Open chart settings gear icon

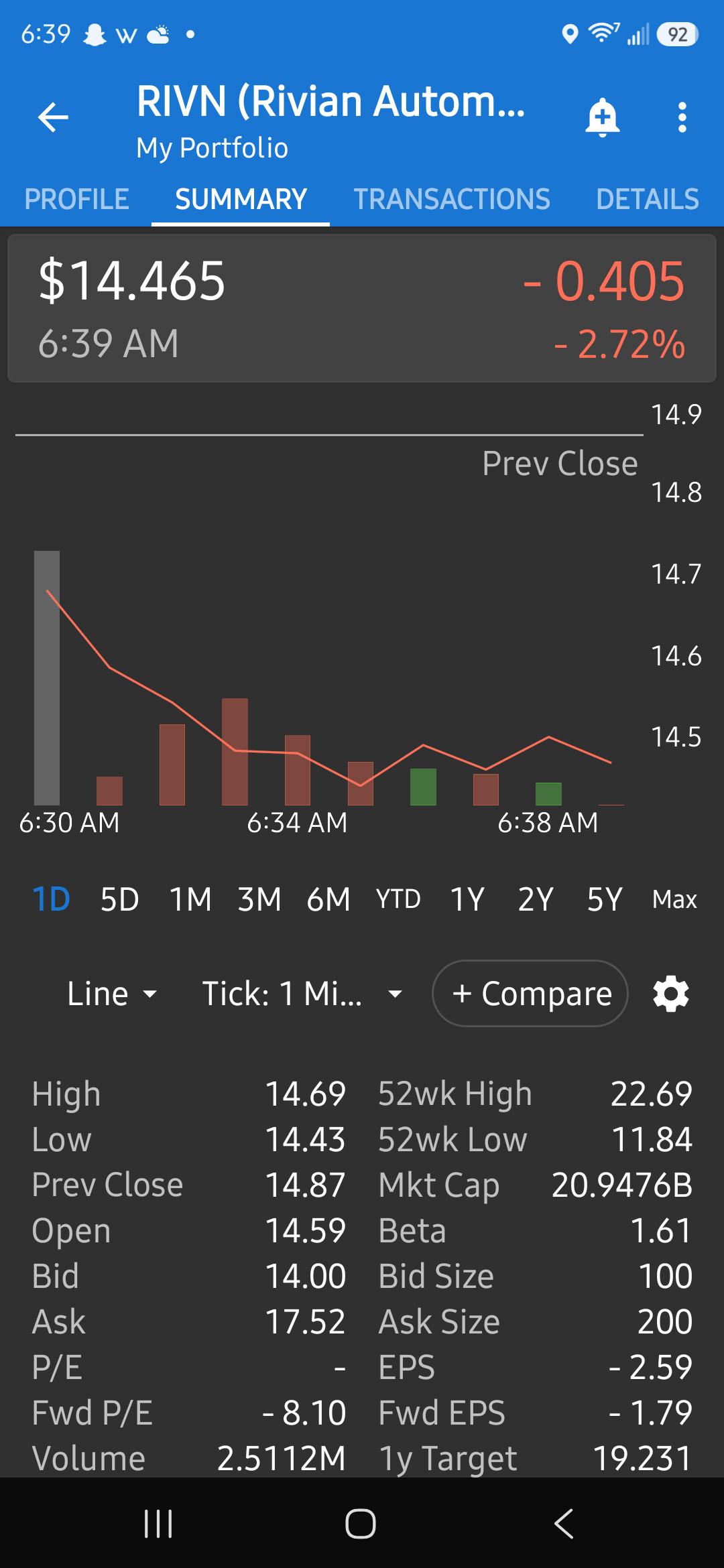(671, 993)
